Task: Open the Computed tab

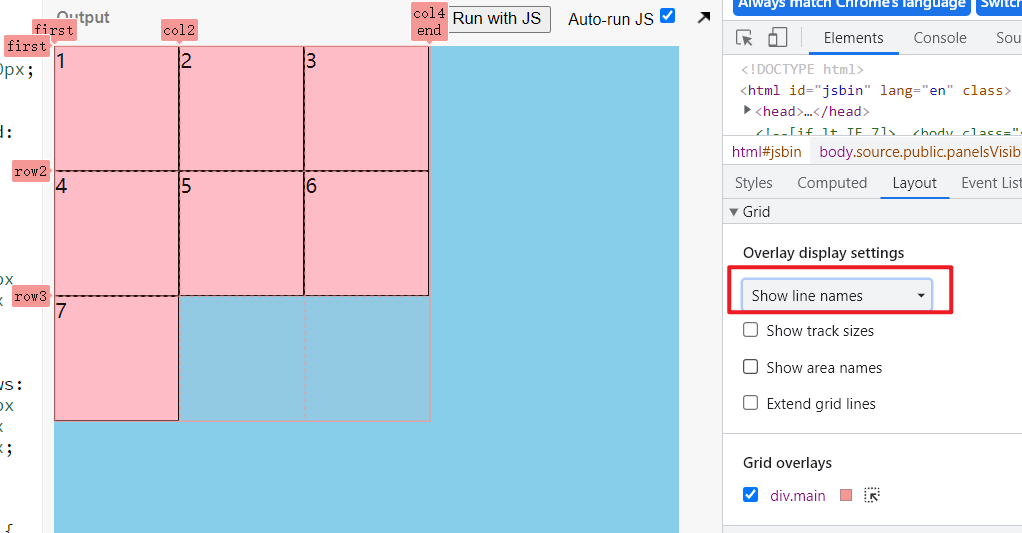Action: click(832, 183)
